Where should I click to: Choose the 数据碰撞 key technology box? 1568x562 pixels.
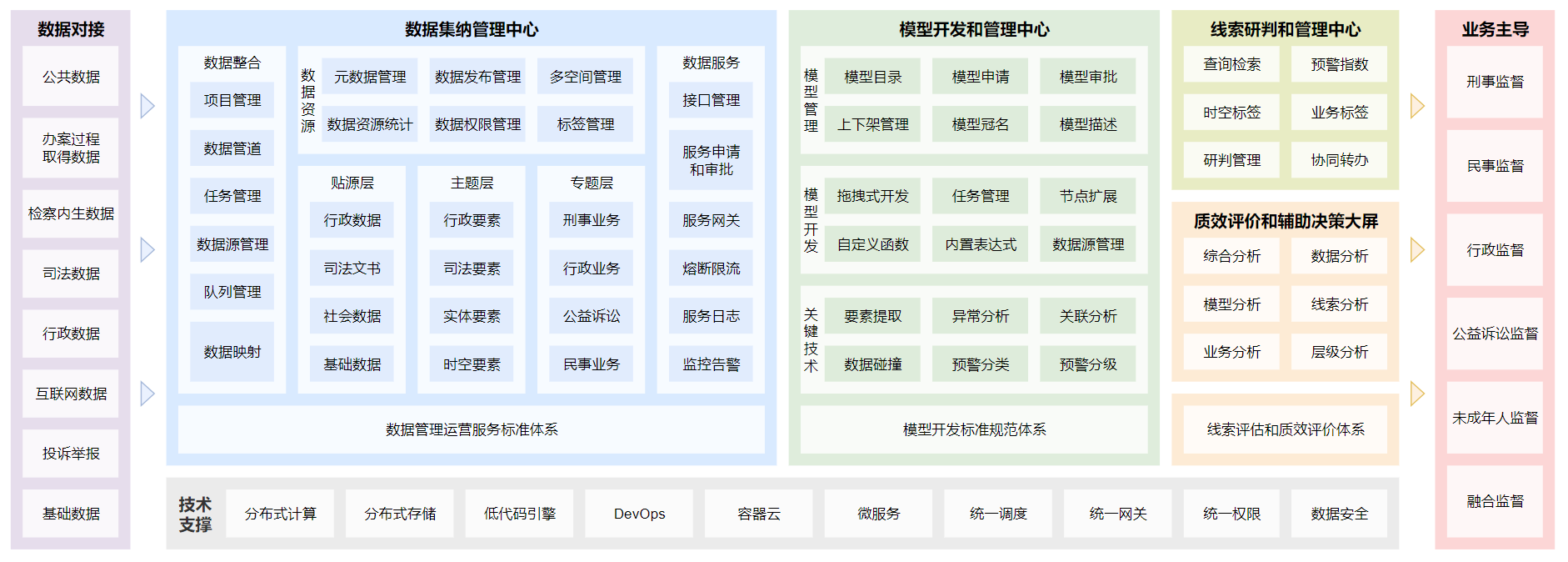[x=872, y=364]
